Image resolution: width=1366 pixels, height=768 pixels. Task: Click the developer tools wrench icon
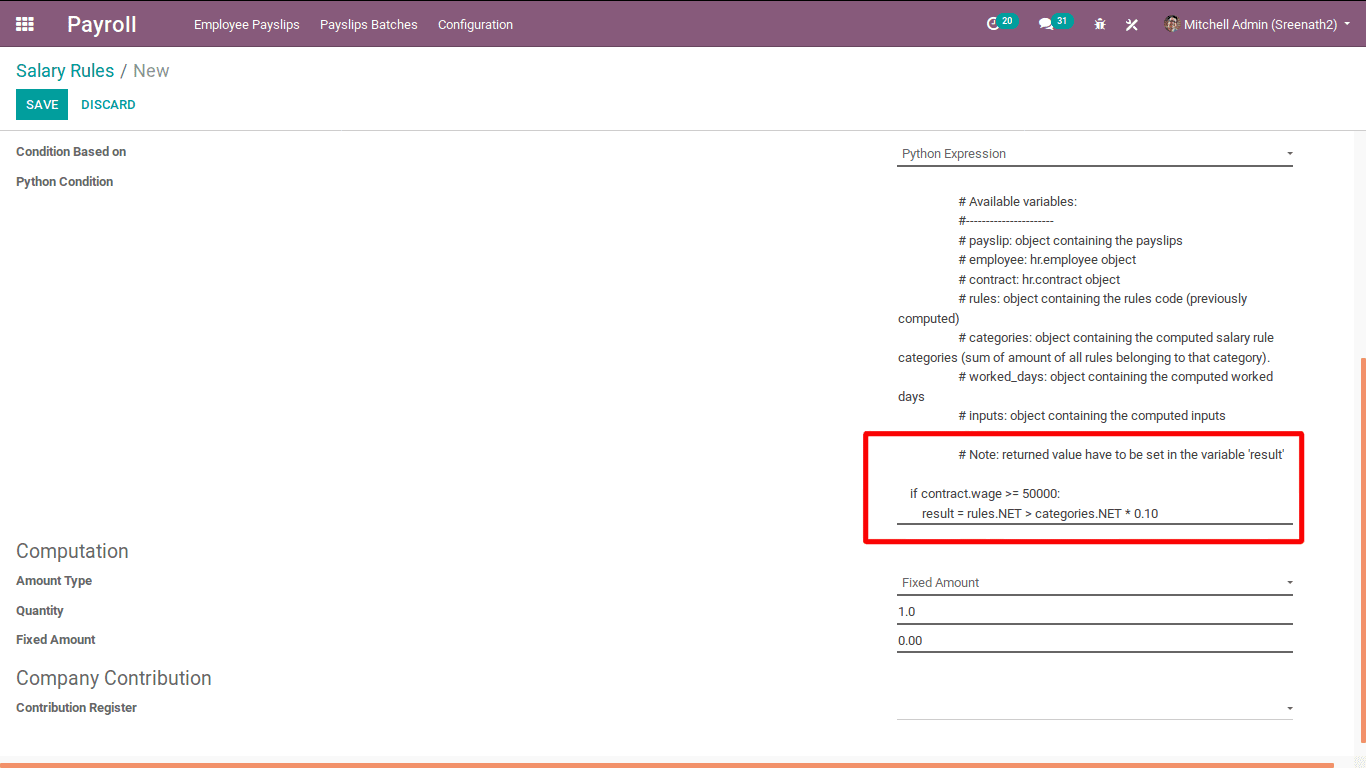coord(1132,24)
